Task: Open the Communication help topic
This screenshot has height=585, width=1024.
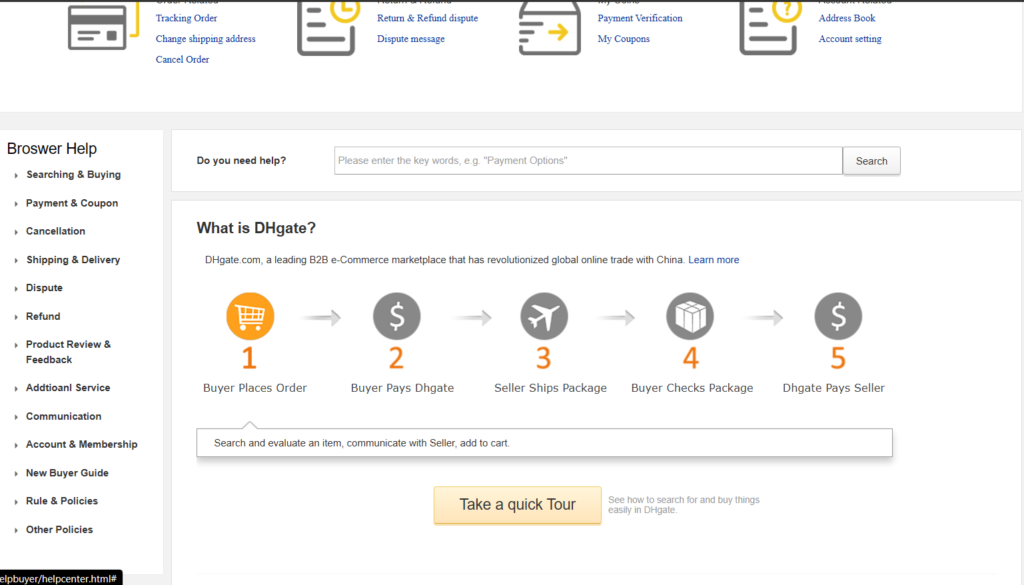Action: click(63, 416)
